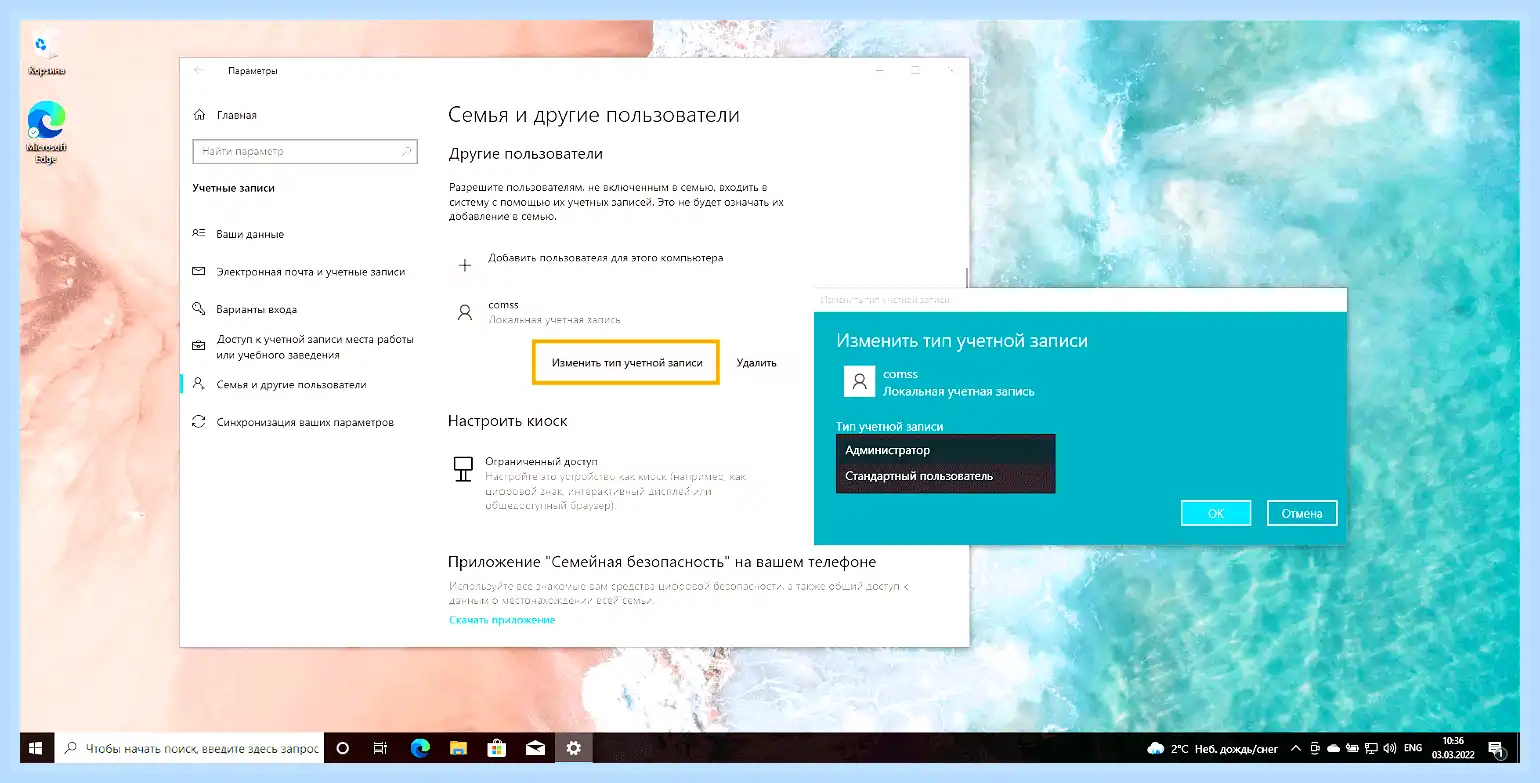Confirm the dialog with OK

coord(1216,513)
